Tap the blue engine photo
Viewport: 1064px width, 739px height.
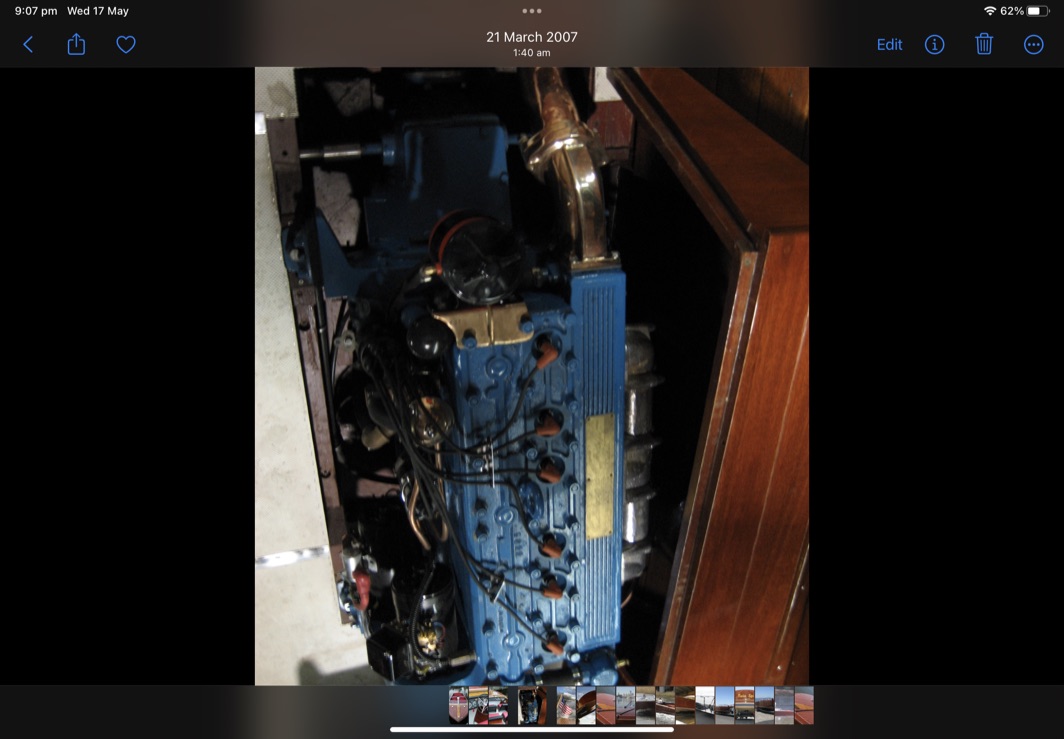[531, 376]
